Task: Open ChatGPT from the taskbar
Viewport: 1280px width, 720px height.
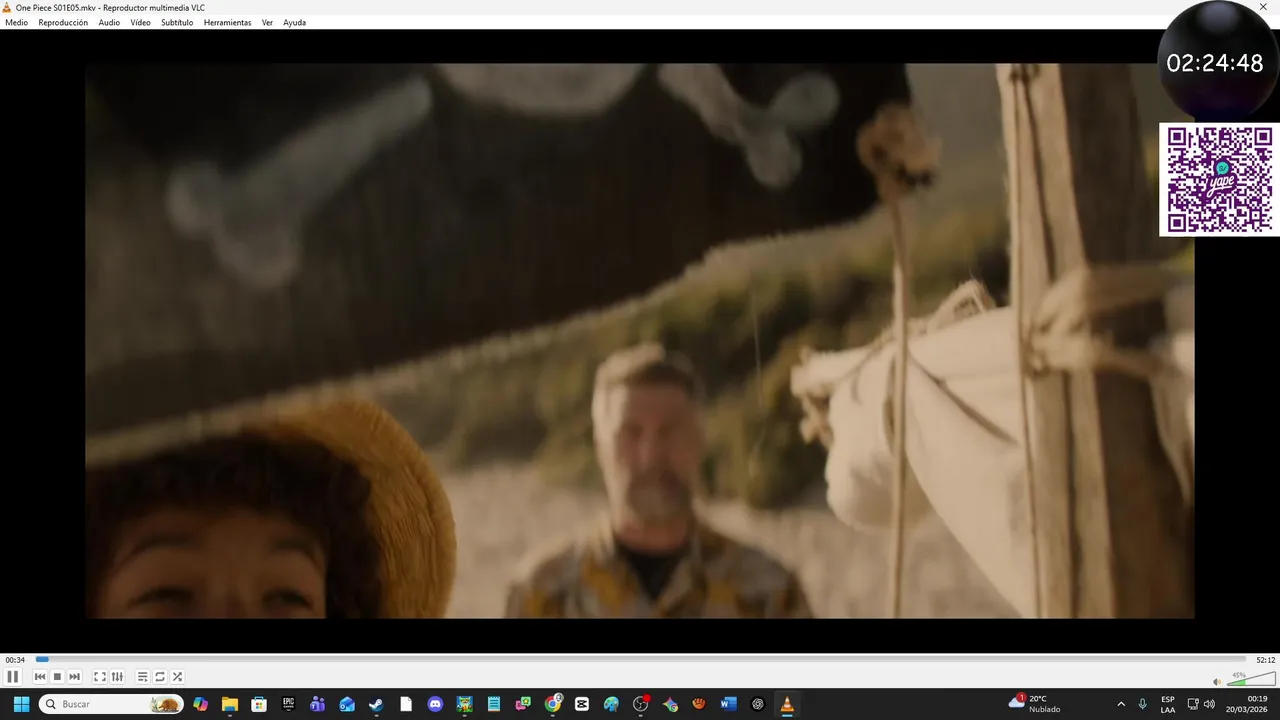Action: 758,704
